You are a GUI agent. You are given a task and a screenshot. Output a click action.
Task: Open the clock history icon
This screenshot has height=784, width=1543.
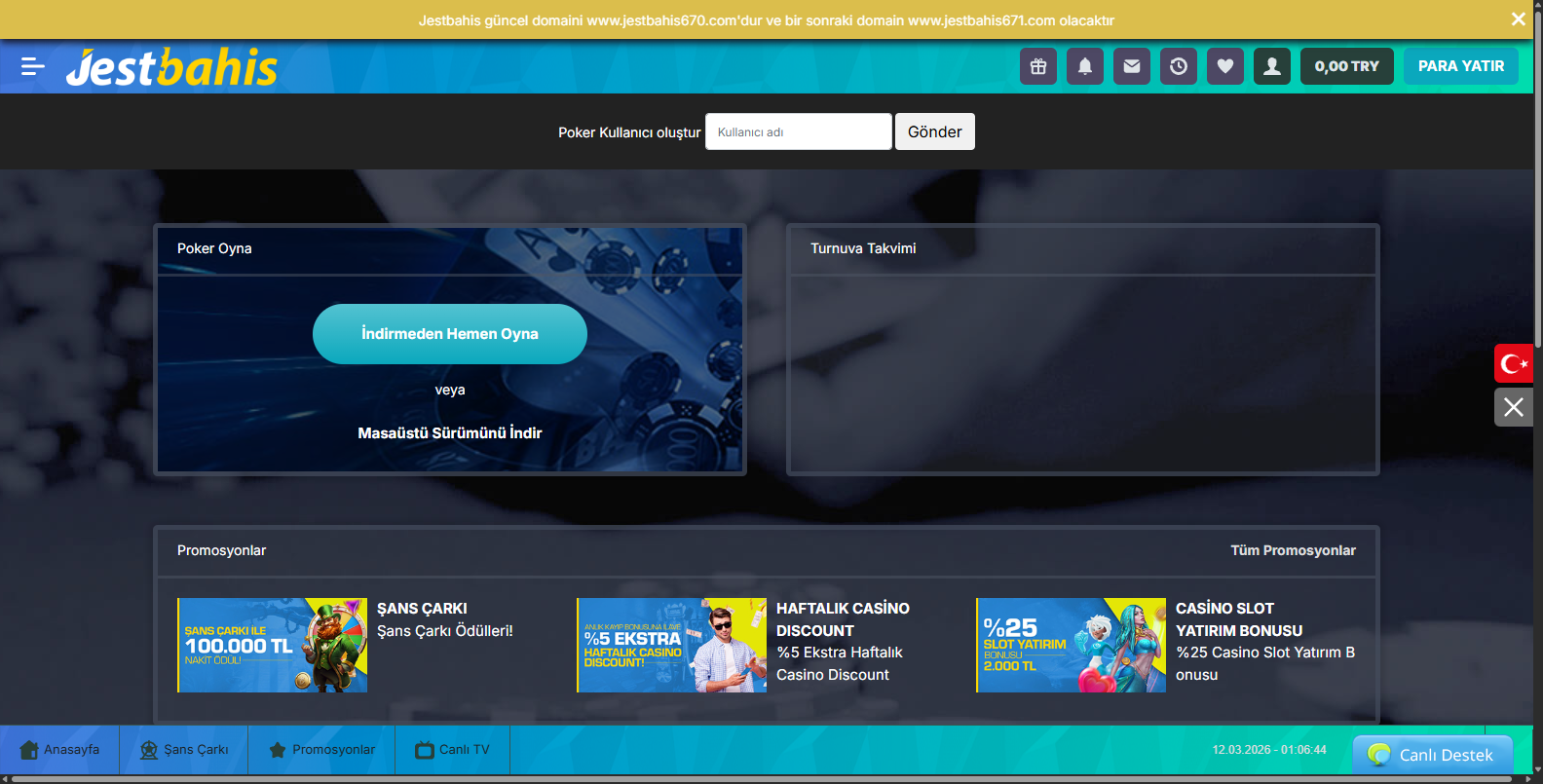click(x=1179, y=66)
